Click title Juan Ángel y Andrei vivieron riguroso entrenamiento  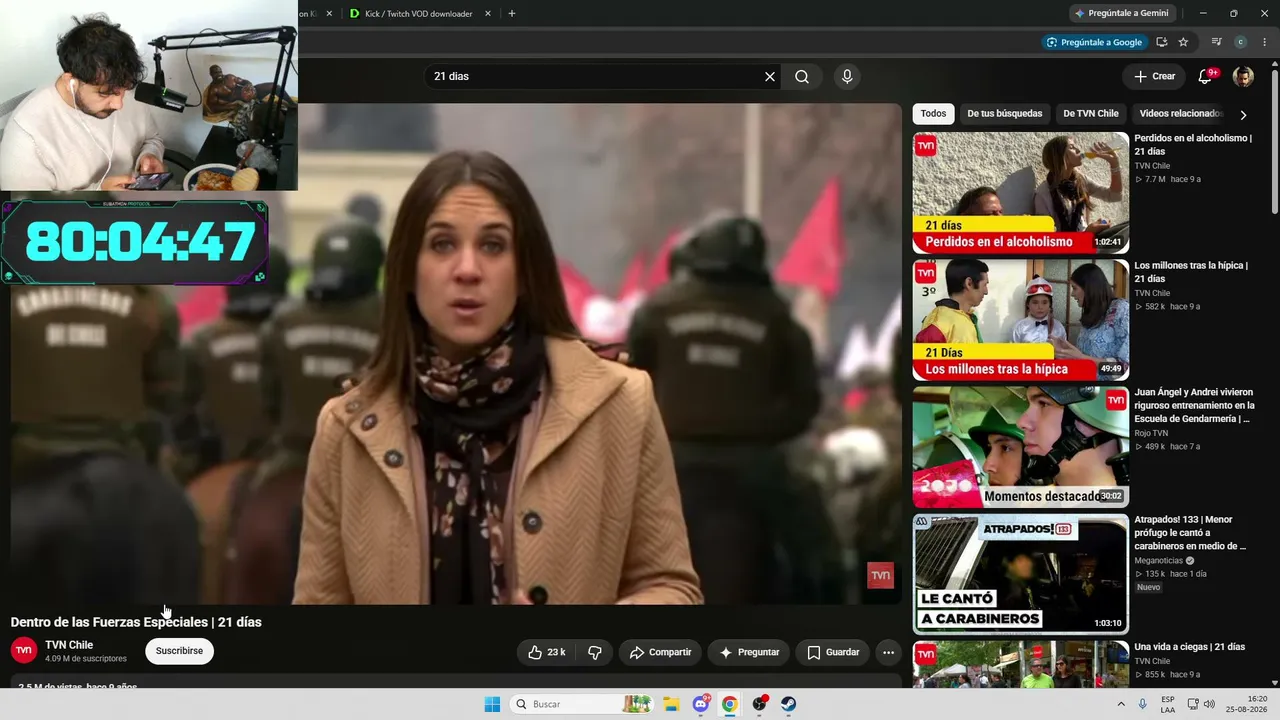1194,405
